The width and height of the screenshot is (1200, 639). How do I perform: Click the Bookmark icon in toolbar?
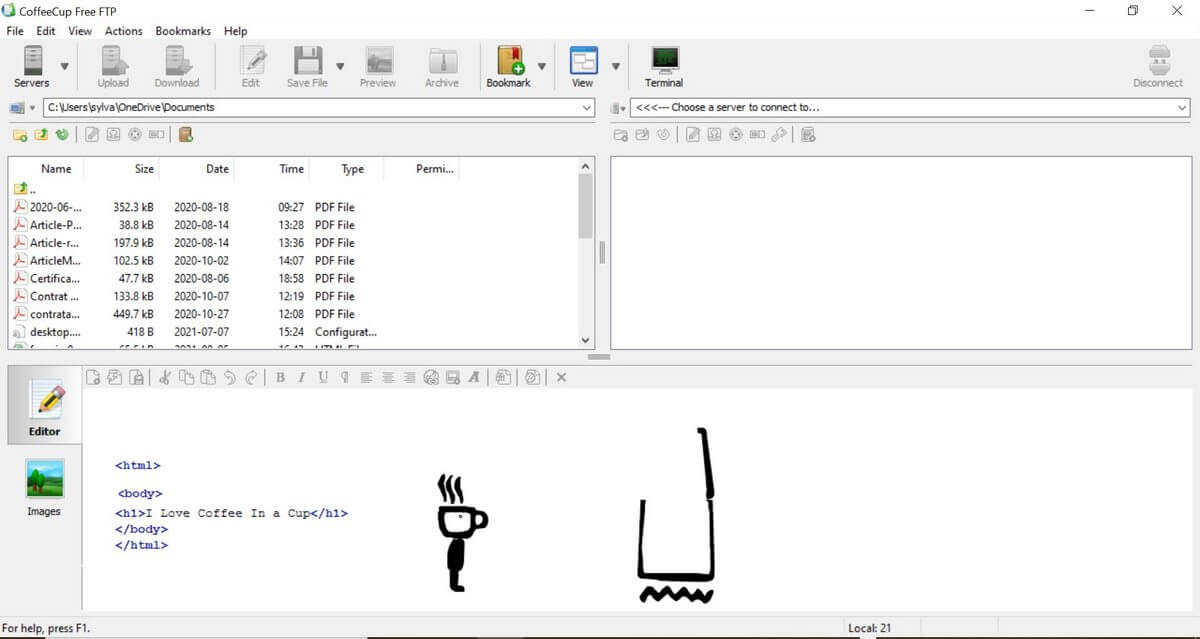(509, 66)
